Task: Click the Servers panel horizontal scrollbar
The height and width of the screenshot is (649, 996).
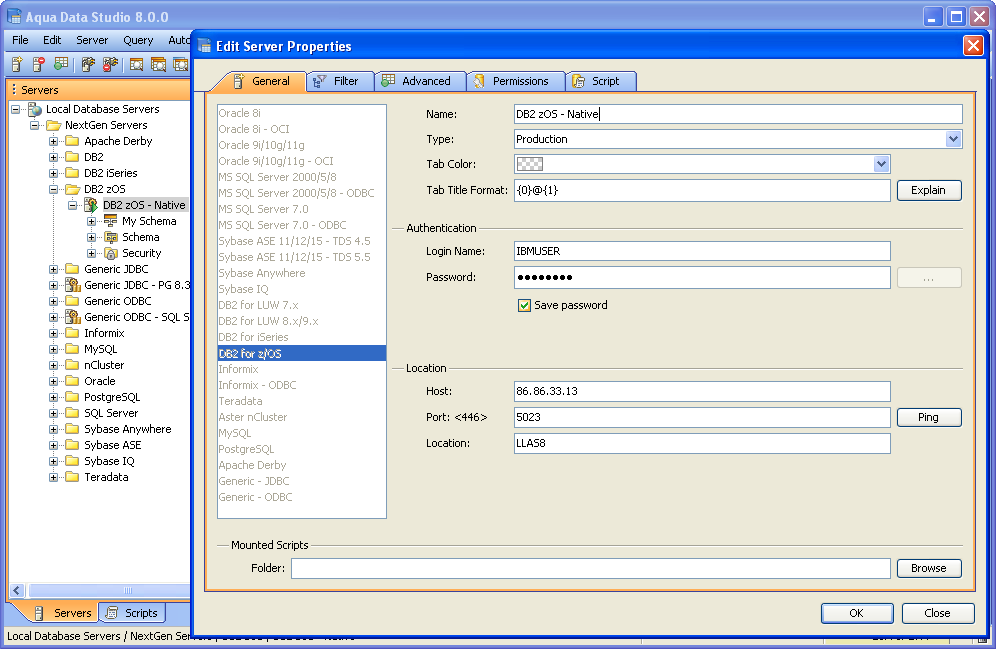Action: pos(108,591)
